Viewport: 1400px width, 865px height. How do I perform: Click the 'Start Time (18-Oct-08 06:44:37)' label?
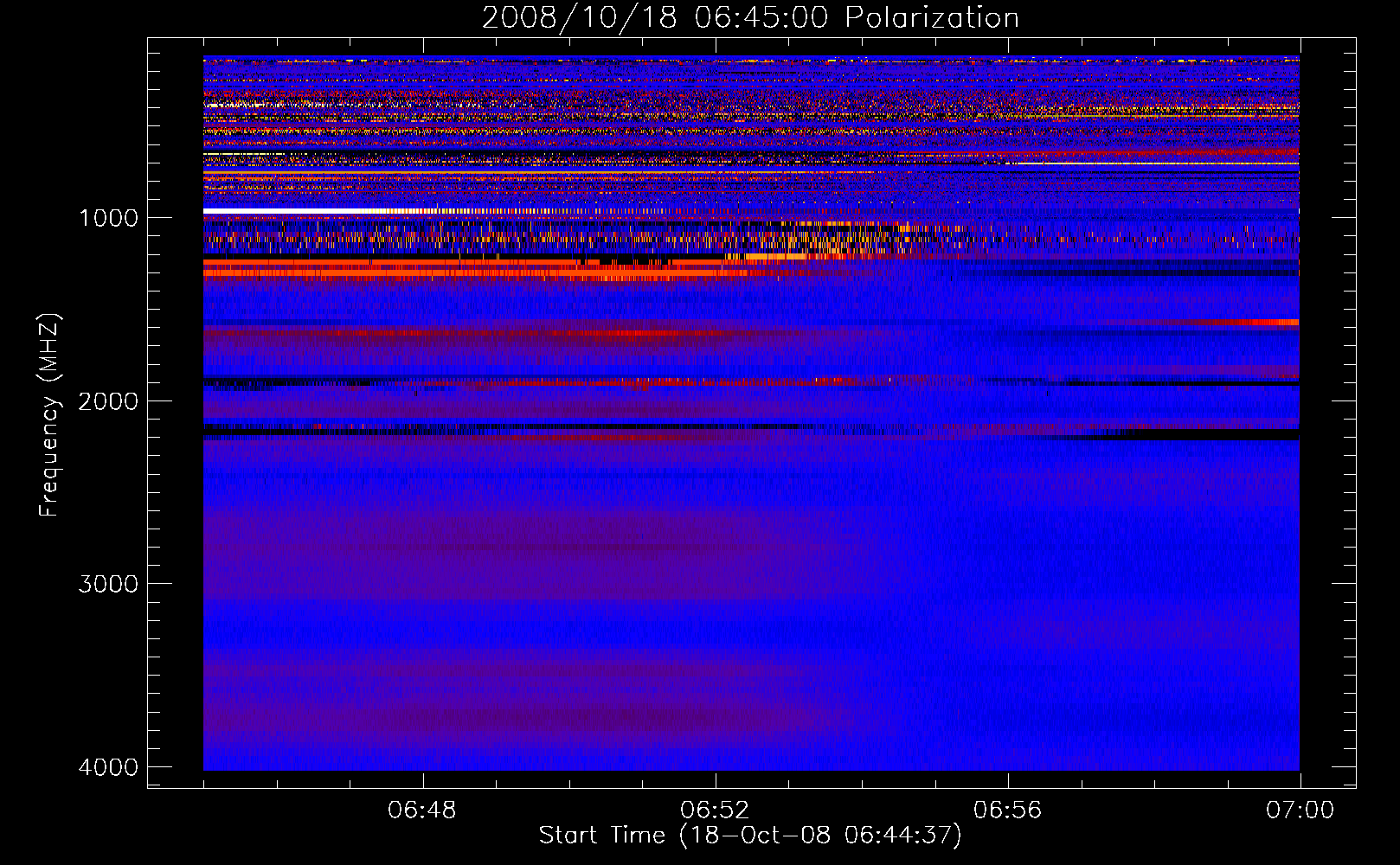point(750,836)
